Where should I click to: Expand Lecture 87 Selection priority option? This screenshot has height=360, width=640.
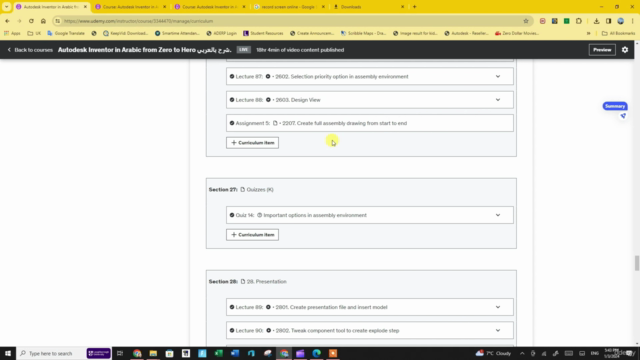(x=498, y=76)
